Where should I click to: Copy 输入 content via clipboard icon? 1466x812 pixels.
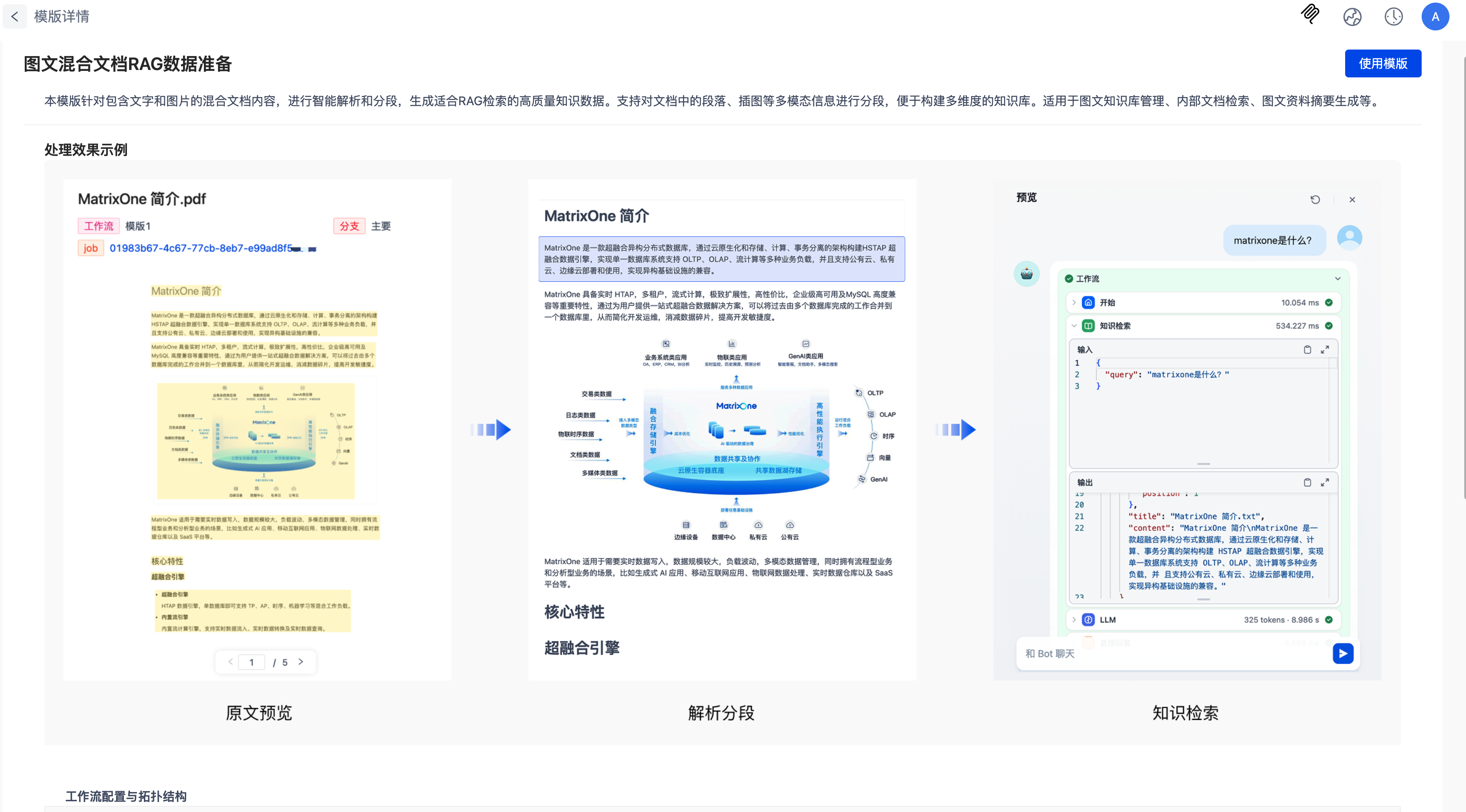tap(1307, 349)
